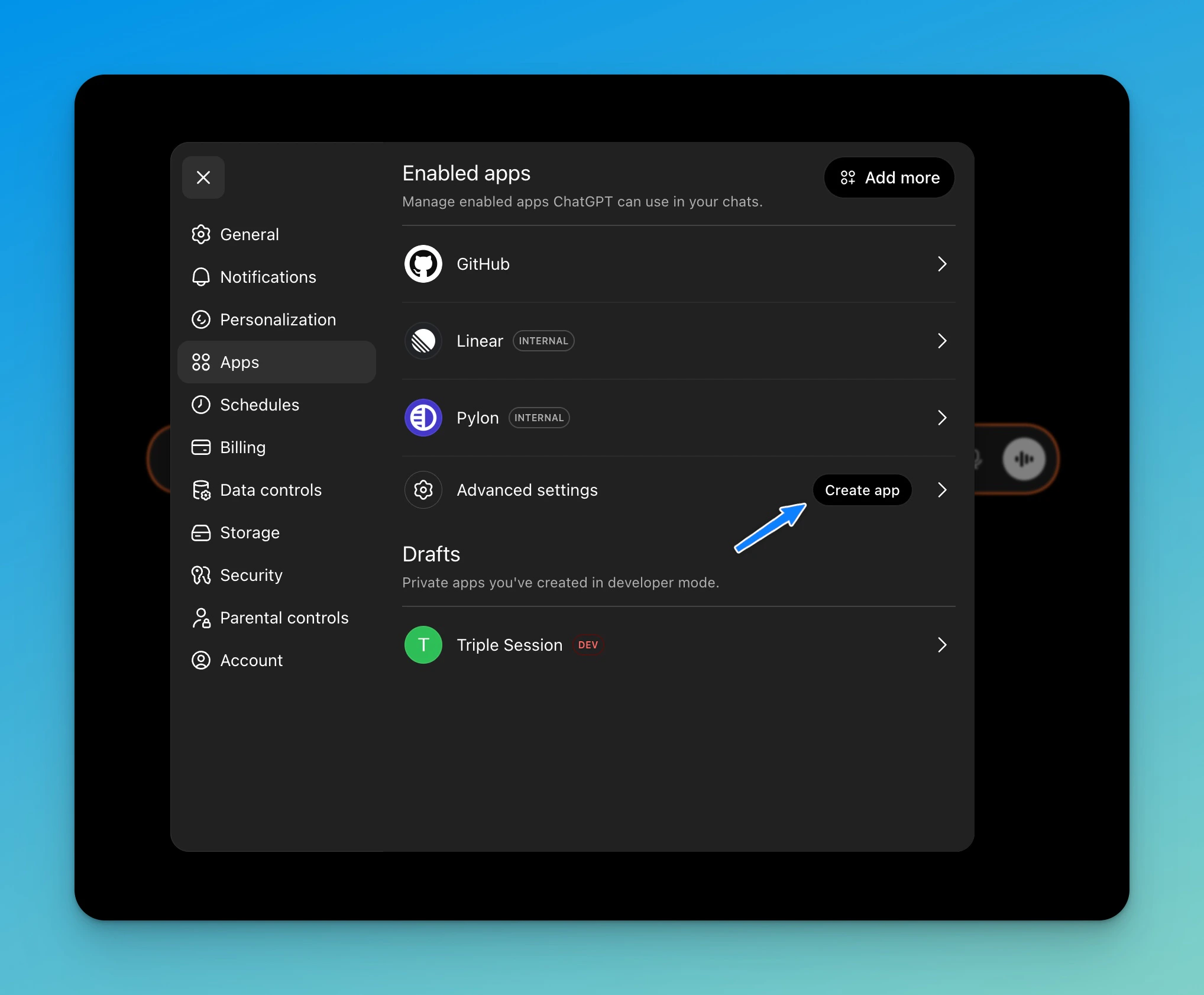Click the General gear icon
This screenshot has height=995, width=1204.
click(x=201, y=234)
